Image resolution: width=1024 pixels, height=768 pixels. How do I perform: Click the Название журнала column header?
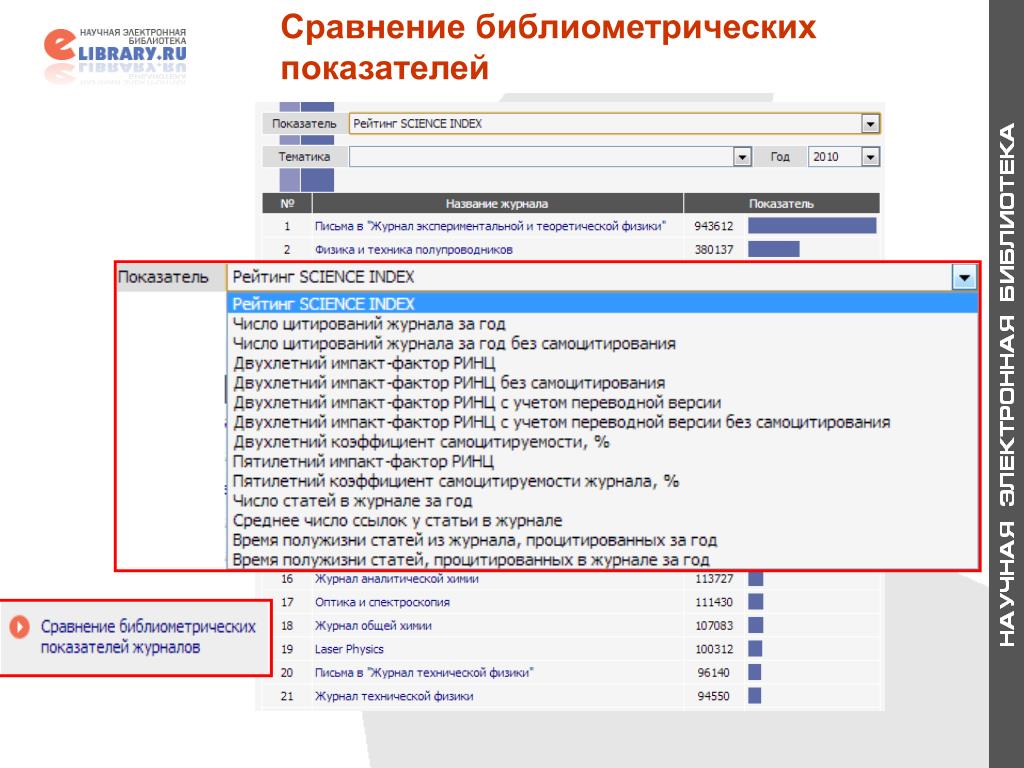tap(497, 204)
